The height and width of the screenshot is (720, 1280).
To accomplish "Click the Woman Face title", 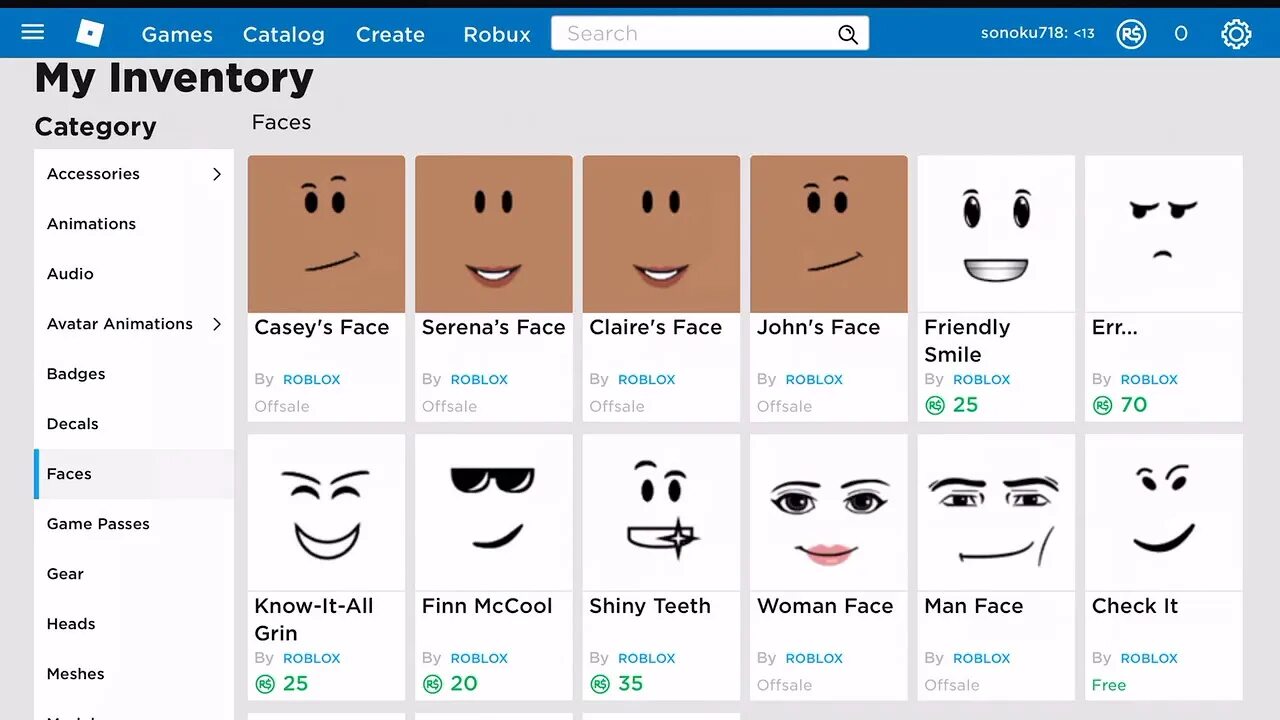I will pyautogui.click(x=825, y=606).
